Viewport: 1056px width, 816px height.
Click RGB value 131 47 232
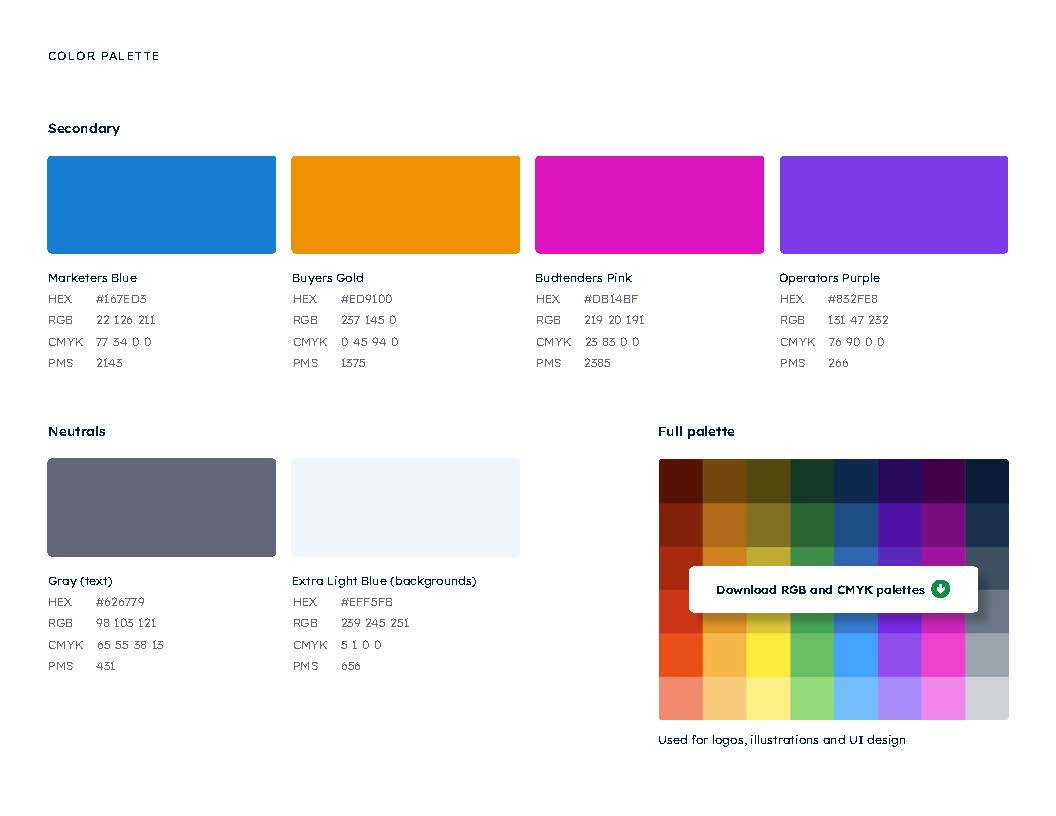click(858, 320)
